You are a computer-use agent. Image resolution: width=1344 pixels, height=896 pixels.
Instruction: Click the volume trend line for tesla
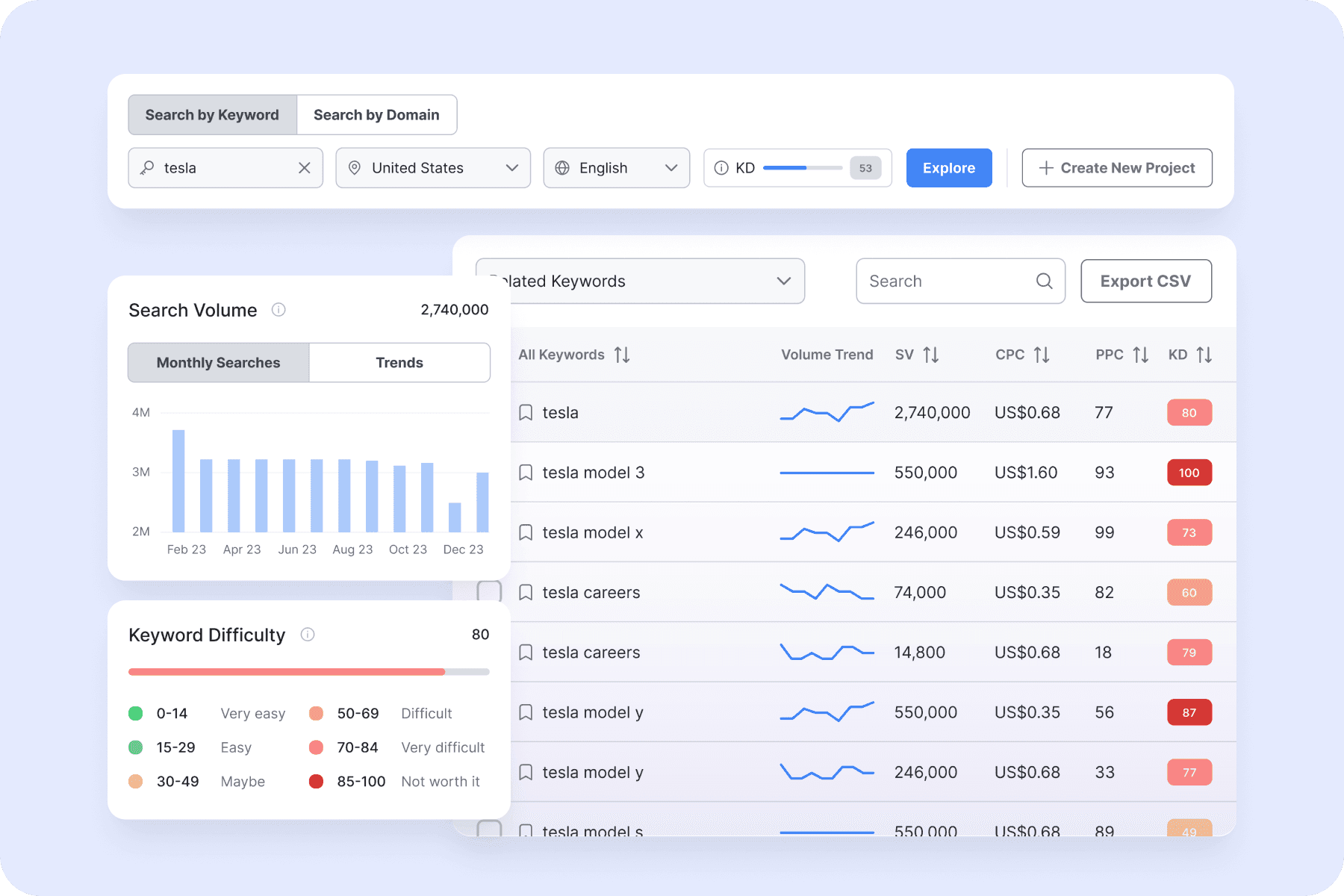827,412
